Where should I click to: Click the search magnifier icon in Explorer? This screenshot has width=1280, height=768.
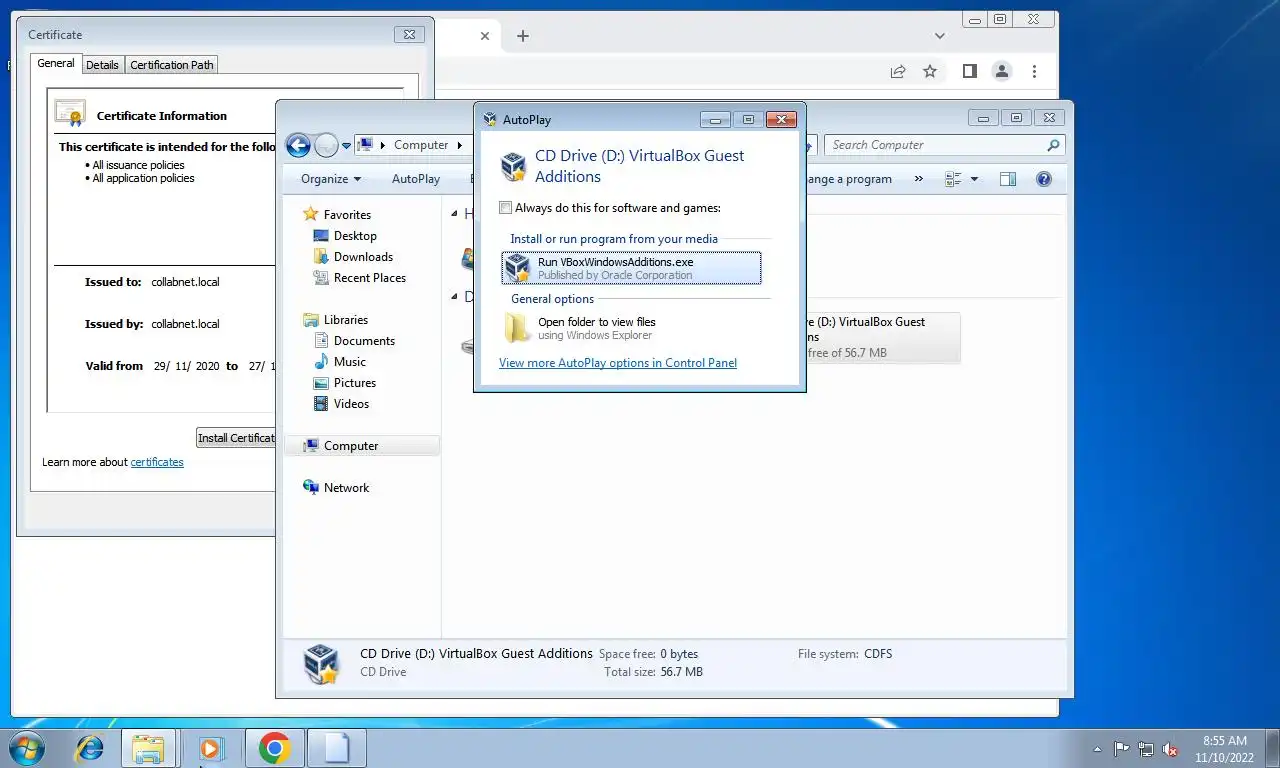1053,145
